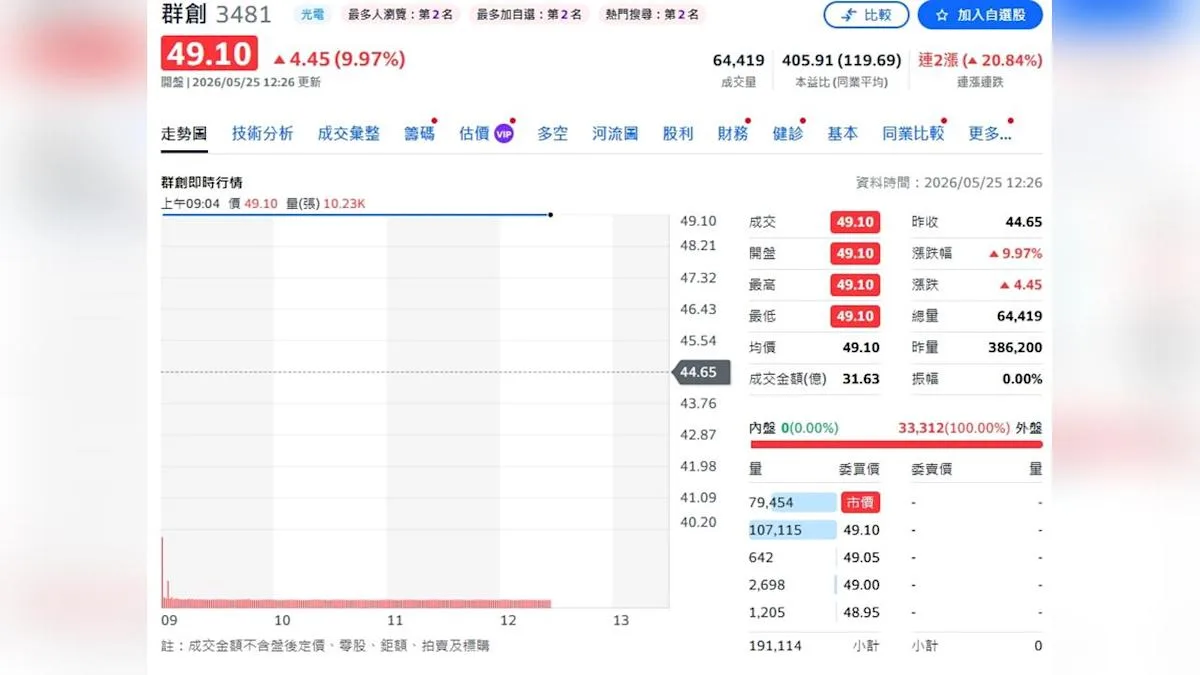The image size is (1200, 675).
Task: Open the 河流圖 tab
Action: point(615,133)
